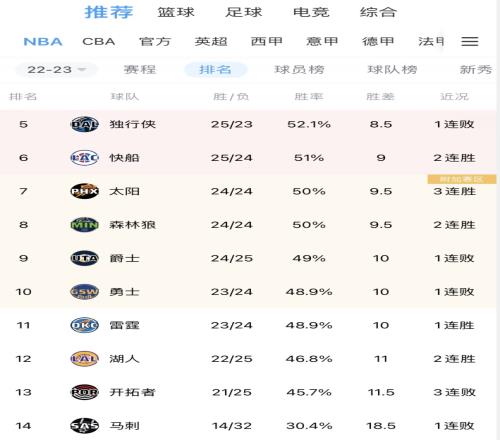Open the 爵士 team name
This screenshot has width=500, height=440.
pos(125,258)
